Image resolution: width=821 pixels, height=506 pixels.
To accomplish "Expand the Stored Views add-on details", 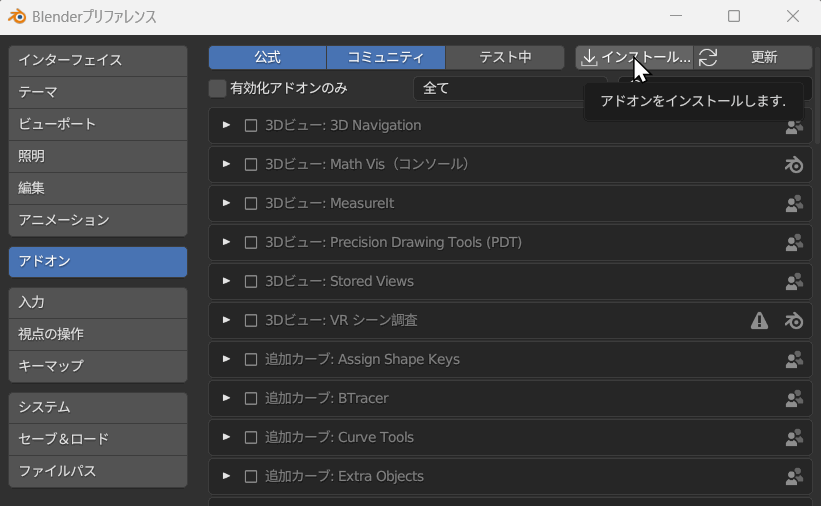I will pos(226,281).
